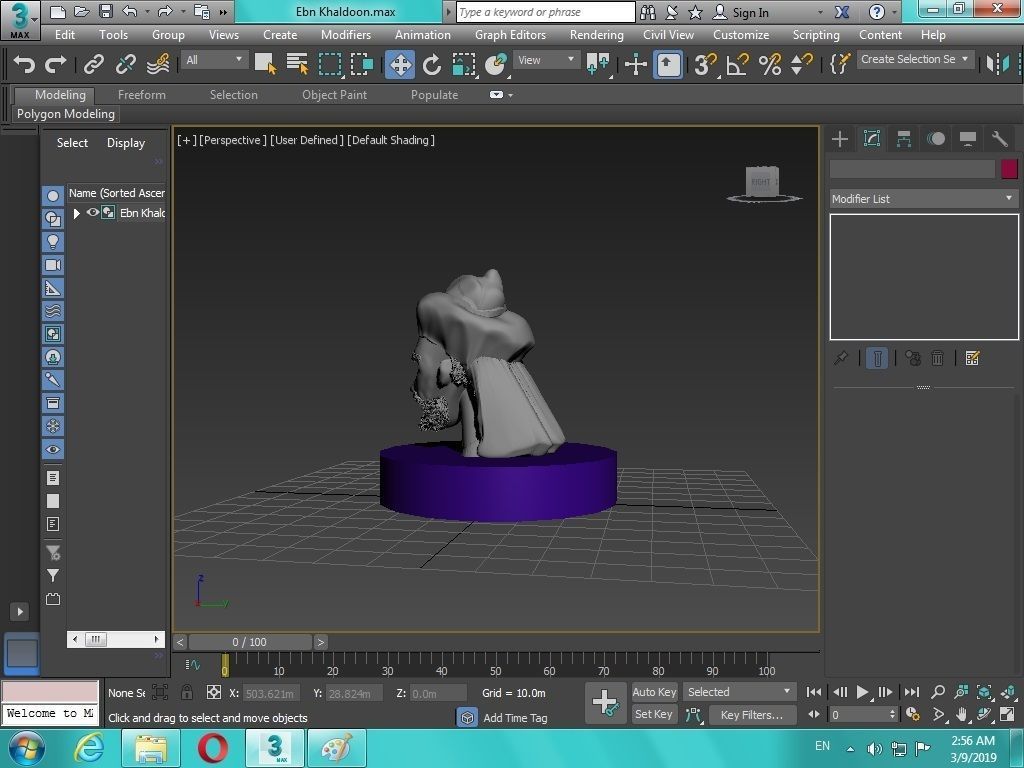Select the Scale tool
This screenshot has height=768, width=1024.
click(464, 64)
